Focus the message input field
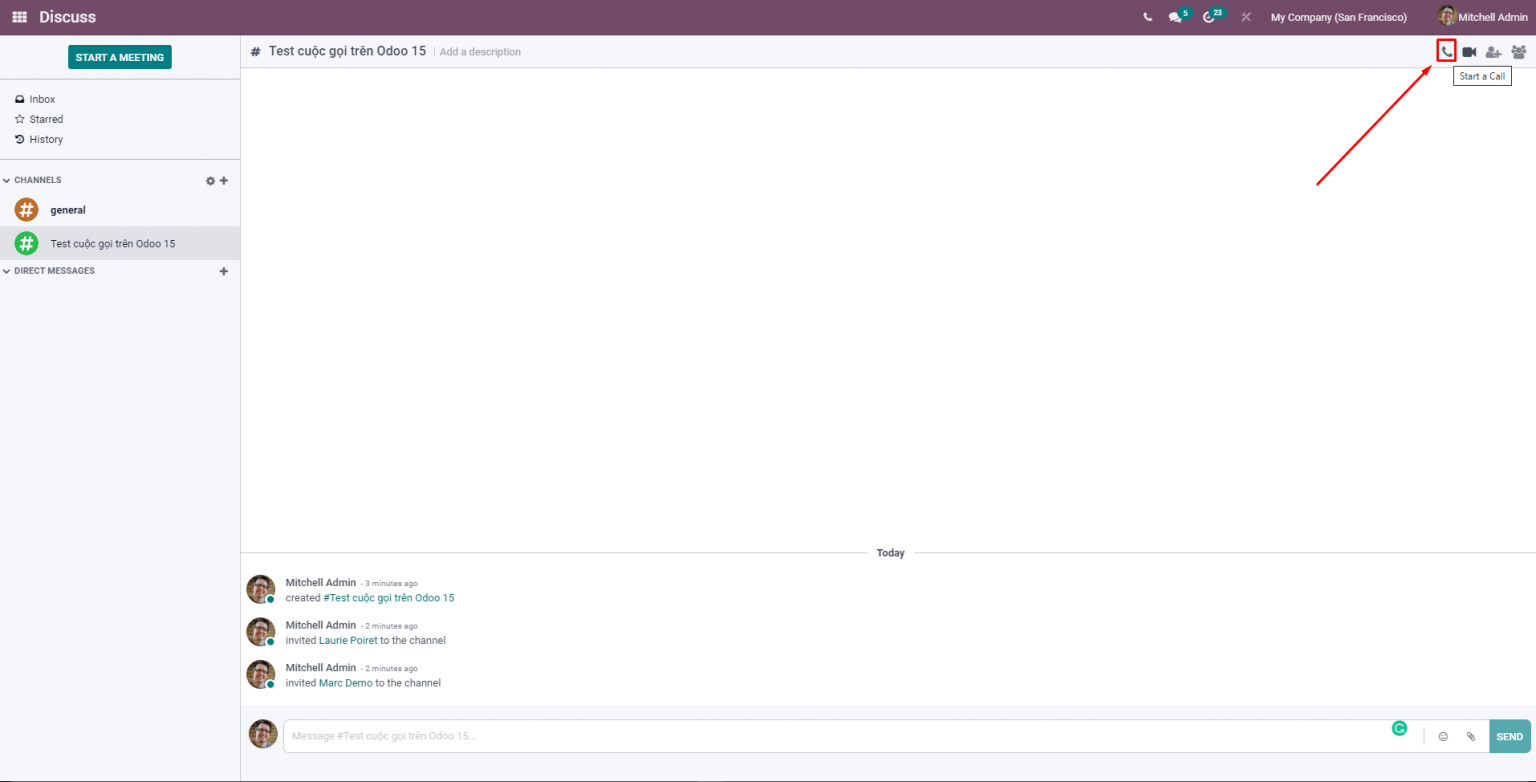The height and width of the screenshot is (782, 1536). [840, 736]
